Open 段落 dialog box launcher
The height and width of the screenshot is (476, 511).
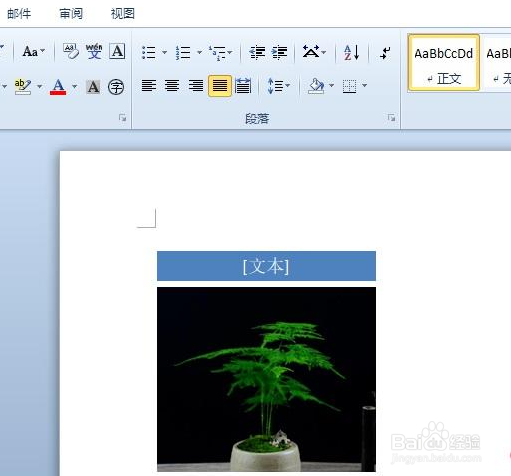[x=391, y=117]
